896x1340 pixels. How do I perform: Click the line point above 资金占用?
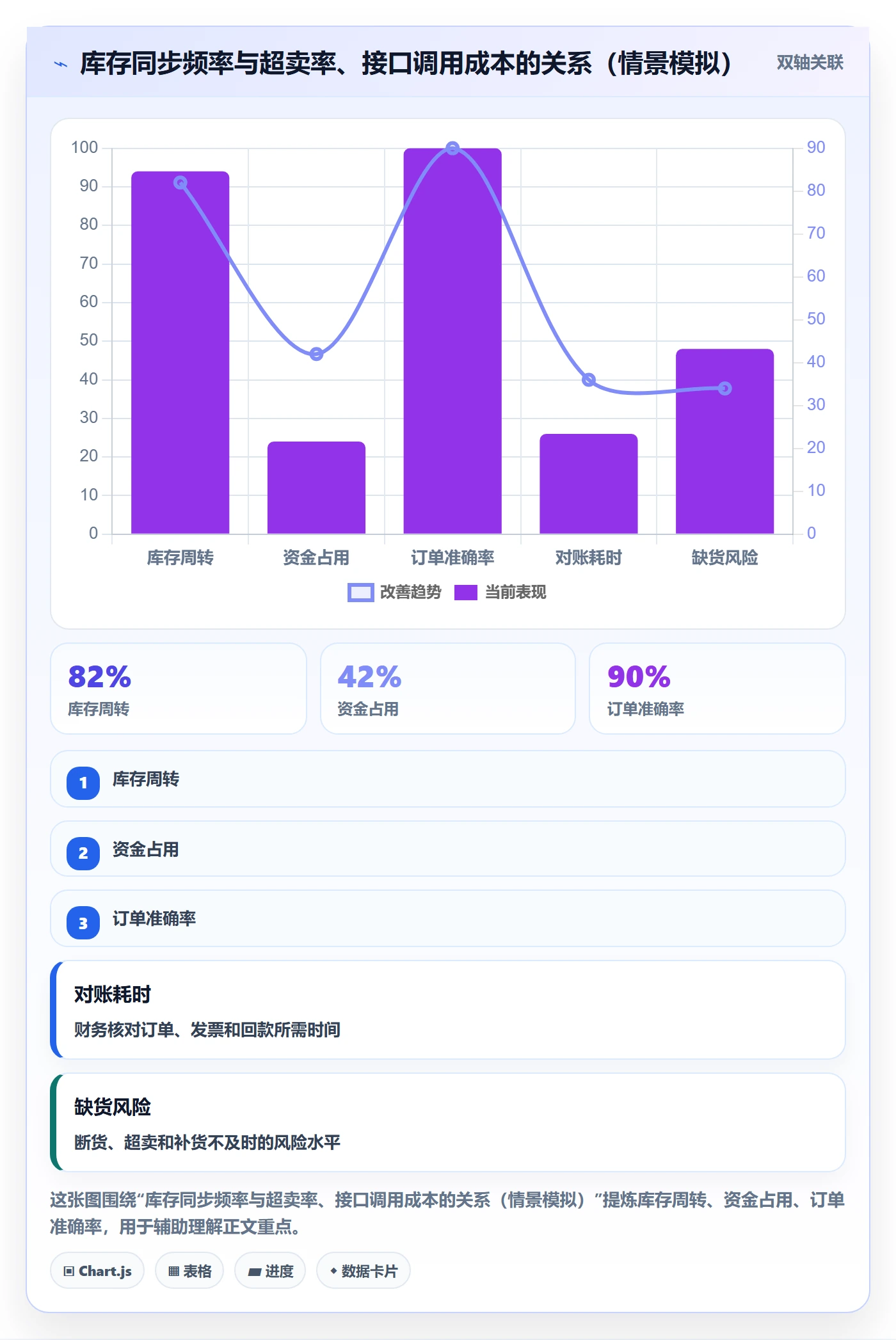pos(316,354)
